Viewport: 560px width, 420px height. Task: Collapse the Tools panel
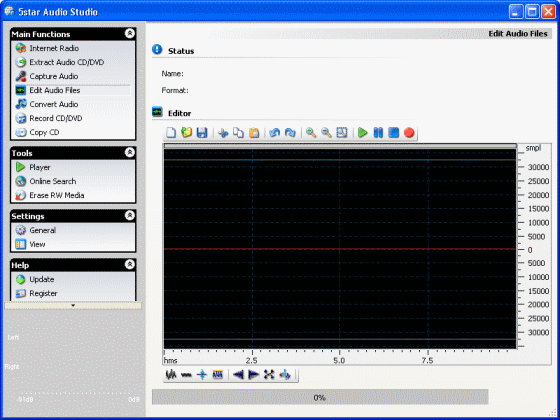130,152
